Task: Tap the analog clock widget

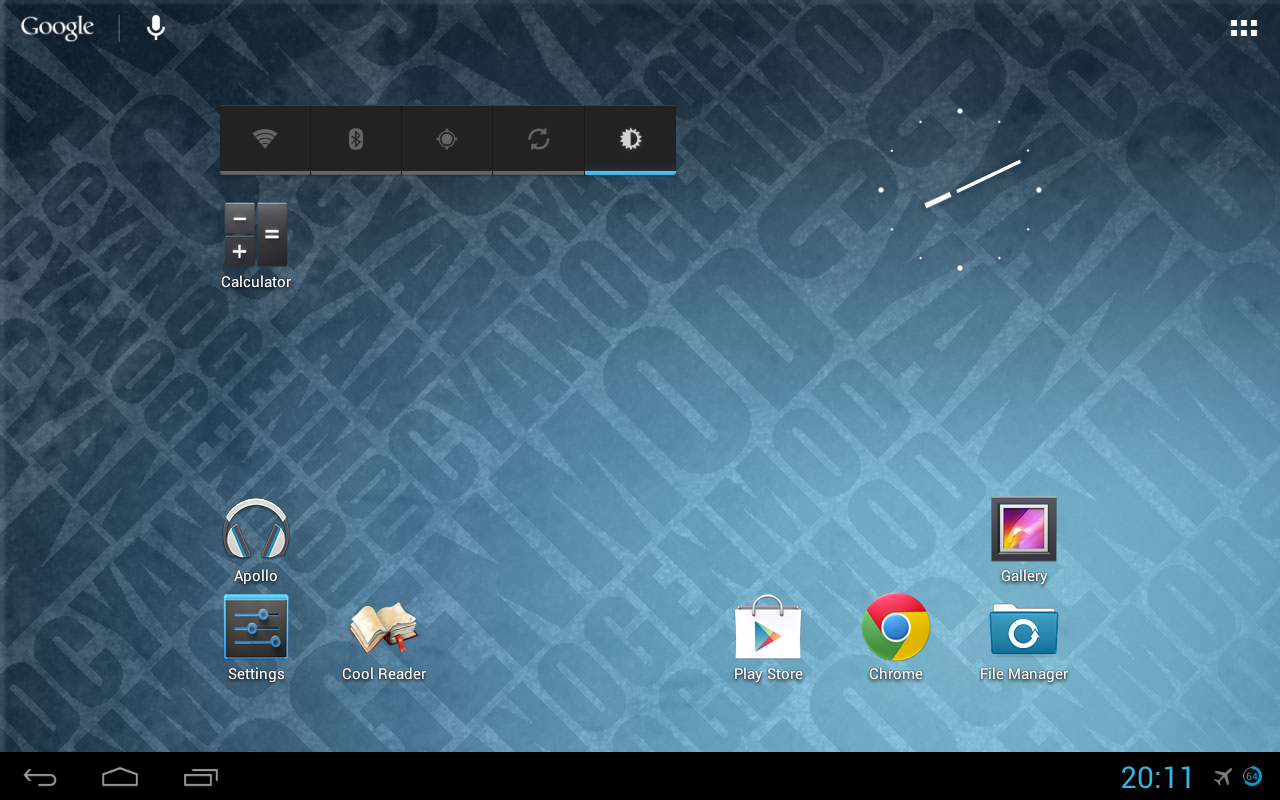Action: (959, 189)
